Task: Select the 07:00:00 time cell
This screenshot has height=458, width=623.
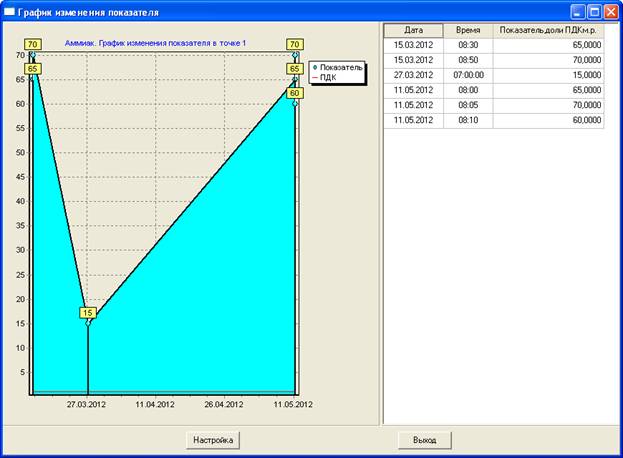Action: tap(468, 75)
